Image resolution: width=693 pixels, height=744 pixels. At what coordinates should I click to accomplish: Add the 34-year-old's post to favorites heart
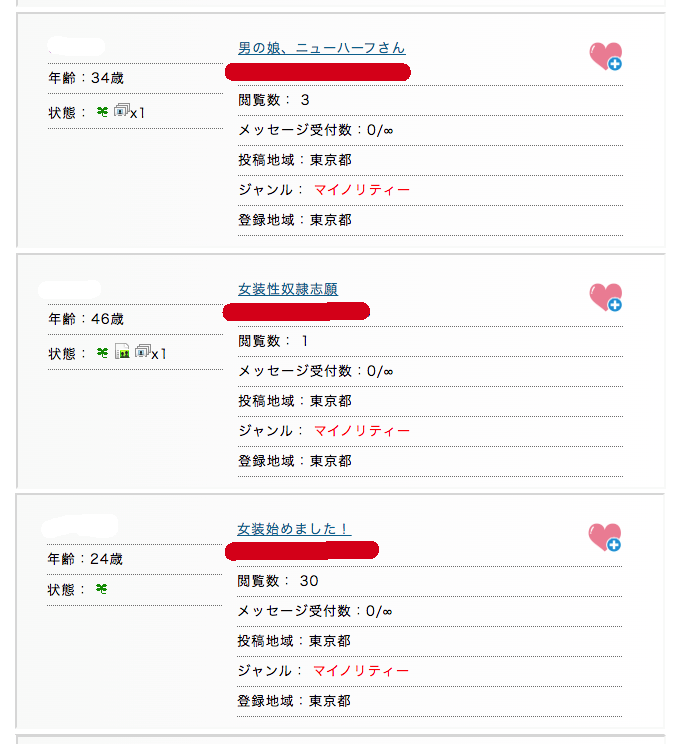tap(606, 56)
